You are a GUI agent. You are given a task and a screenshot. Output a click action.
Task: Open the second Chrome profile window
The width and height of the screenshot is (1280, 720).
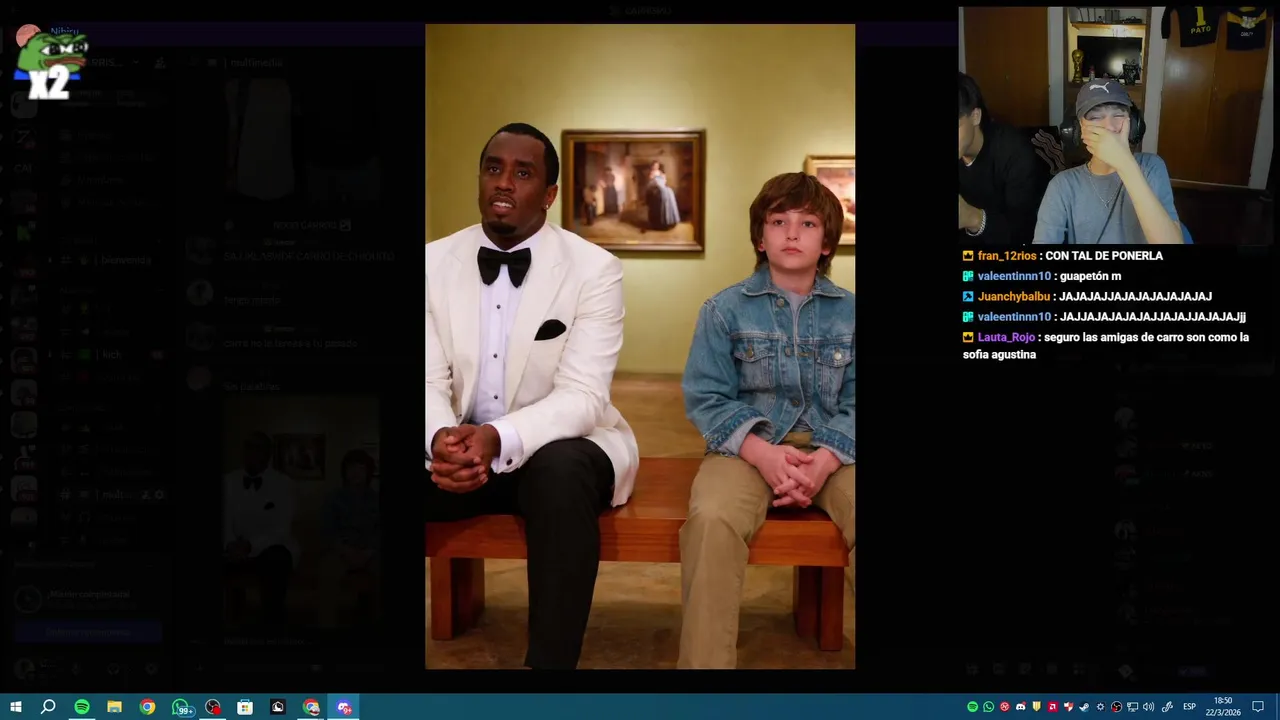point(311,707)
